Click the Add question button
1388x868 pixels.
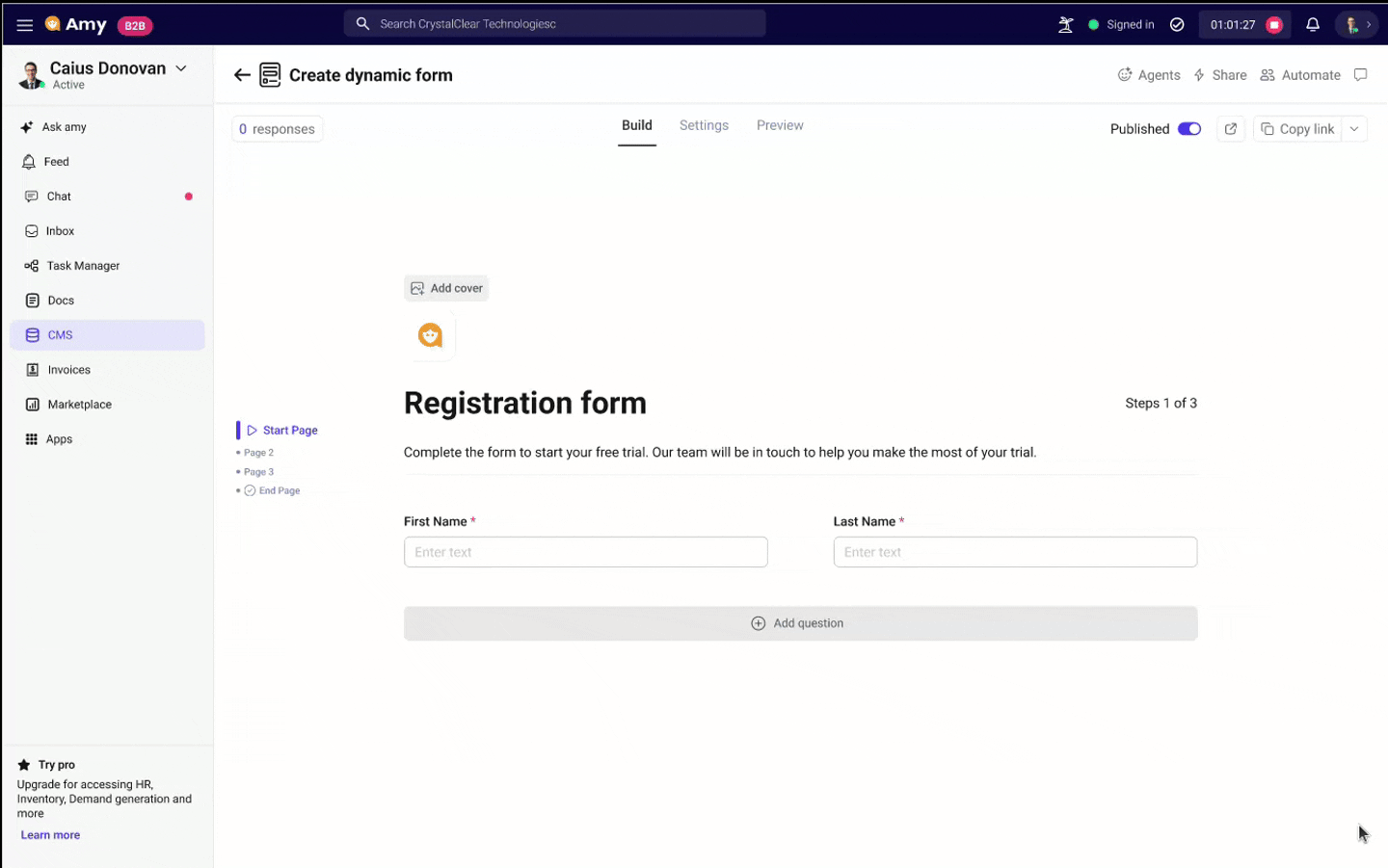(800, 622)
